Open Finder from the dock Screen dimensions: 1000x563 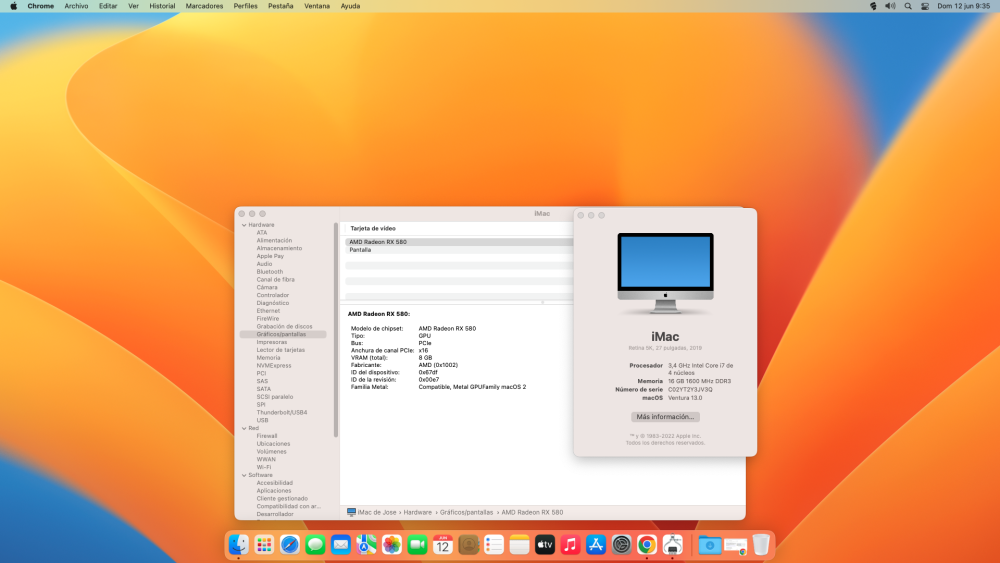pyautogui.click(x=239, y=545)
